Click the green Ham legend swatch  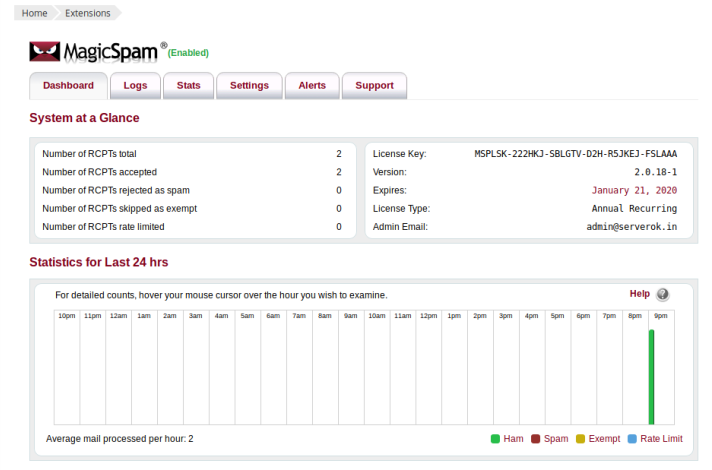pos(495,439)
